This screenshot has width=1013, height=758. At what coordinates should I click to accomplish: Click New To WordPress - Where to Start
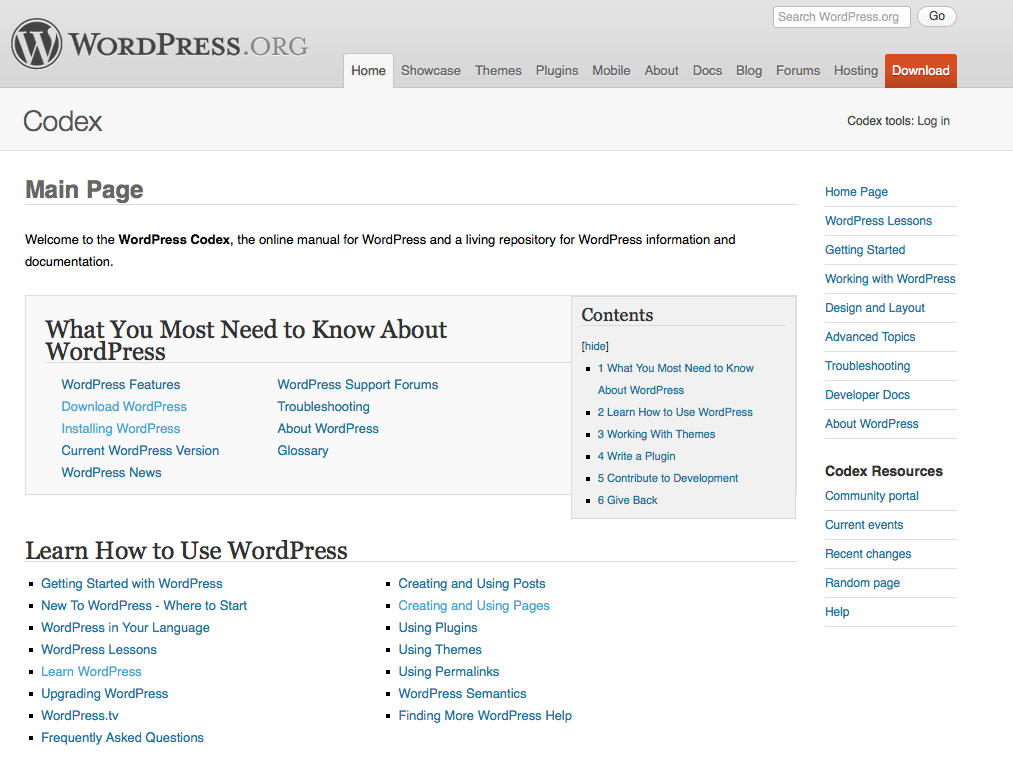coord(144,605)
